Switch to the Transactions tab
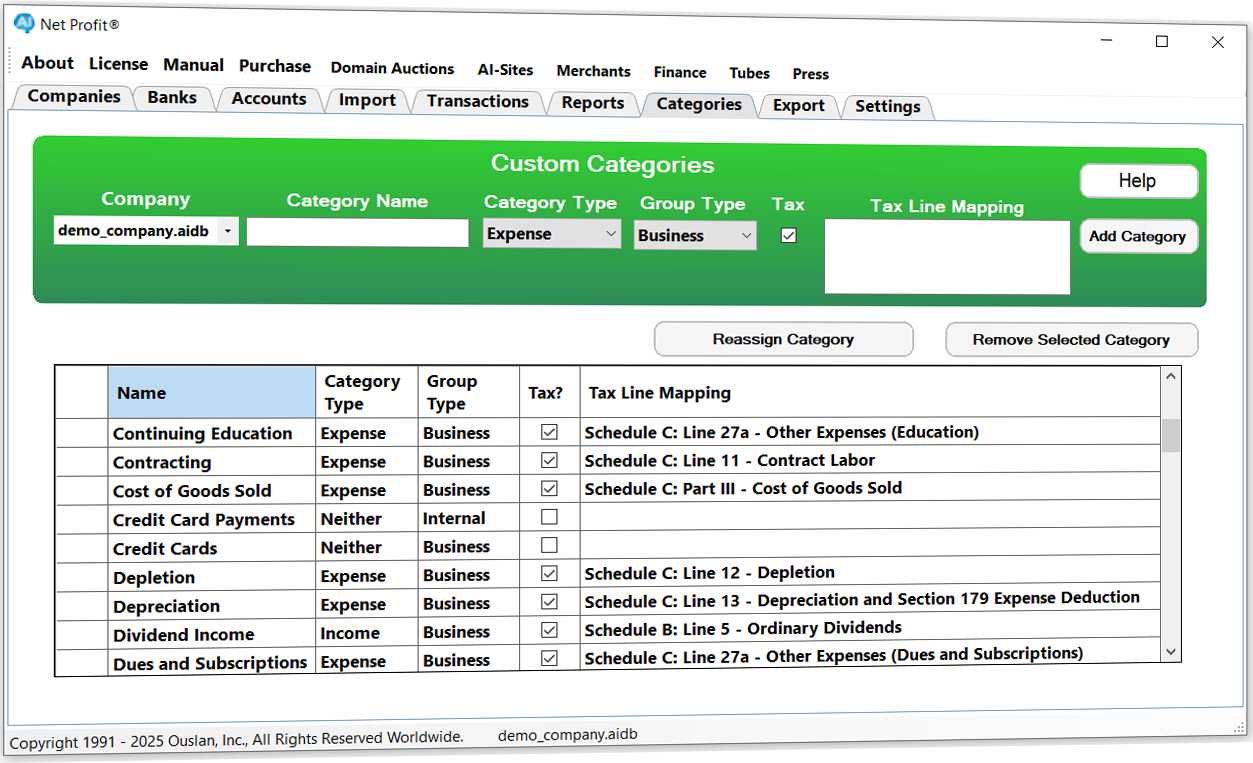The height and width of the screenshot is (763, 1253). (x=478, y=101)
